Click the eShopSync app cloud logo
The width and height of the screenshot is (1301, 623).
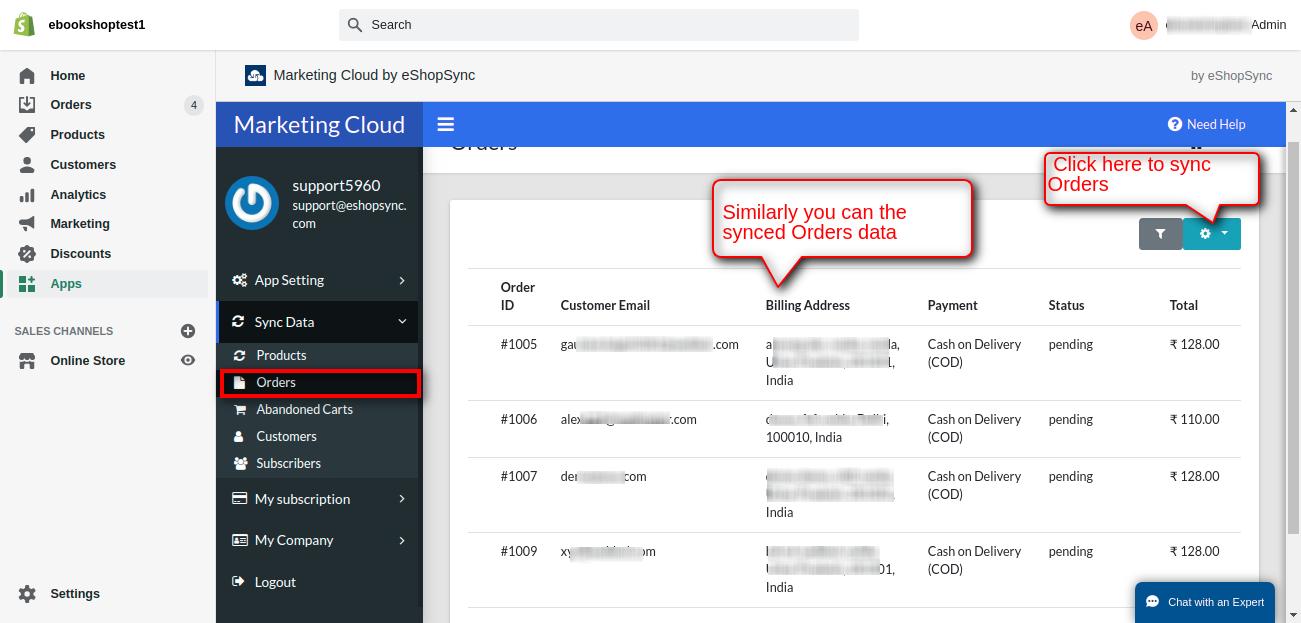[255, 75]
